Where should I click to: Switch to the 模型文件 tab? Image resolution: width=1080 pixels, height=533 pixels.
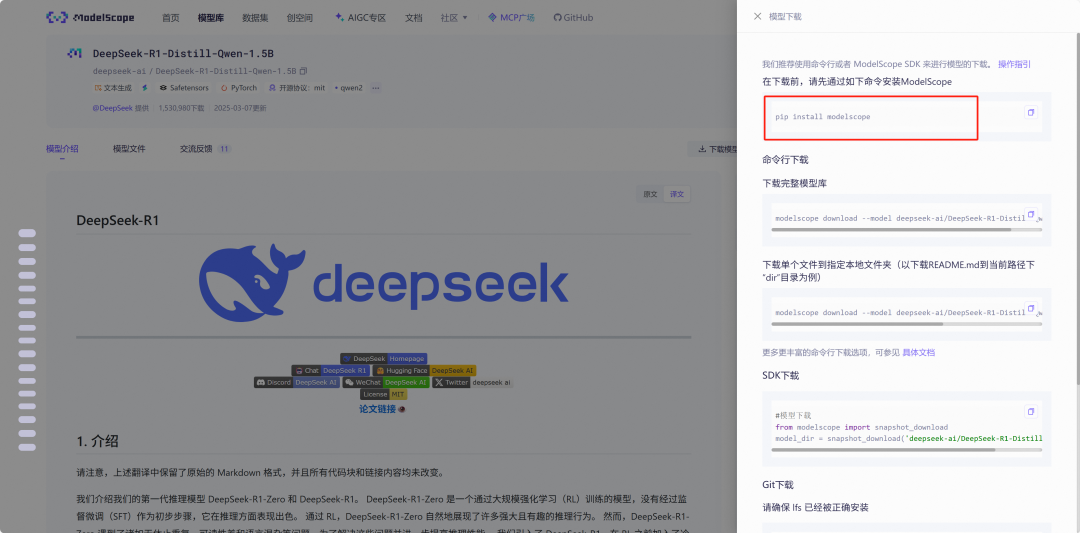click(129, 149)
